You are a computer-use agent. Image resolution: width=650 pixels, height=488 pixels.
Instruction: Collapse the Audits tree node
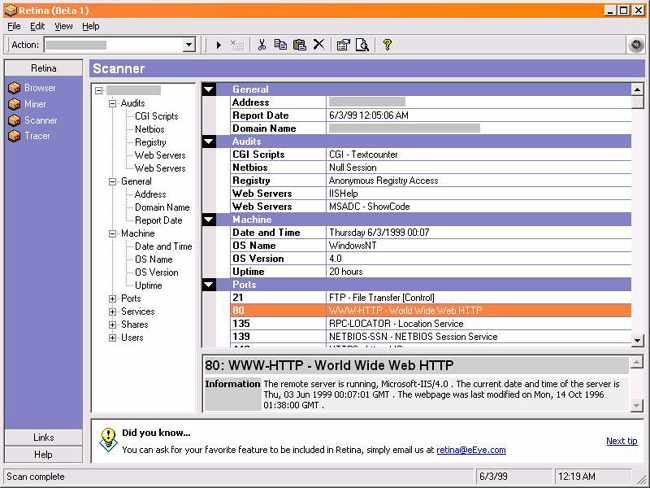pyautogui.click(x=112, y=103)
